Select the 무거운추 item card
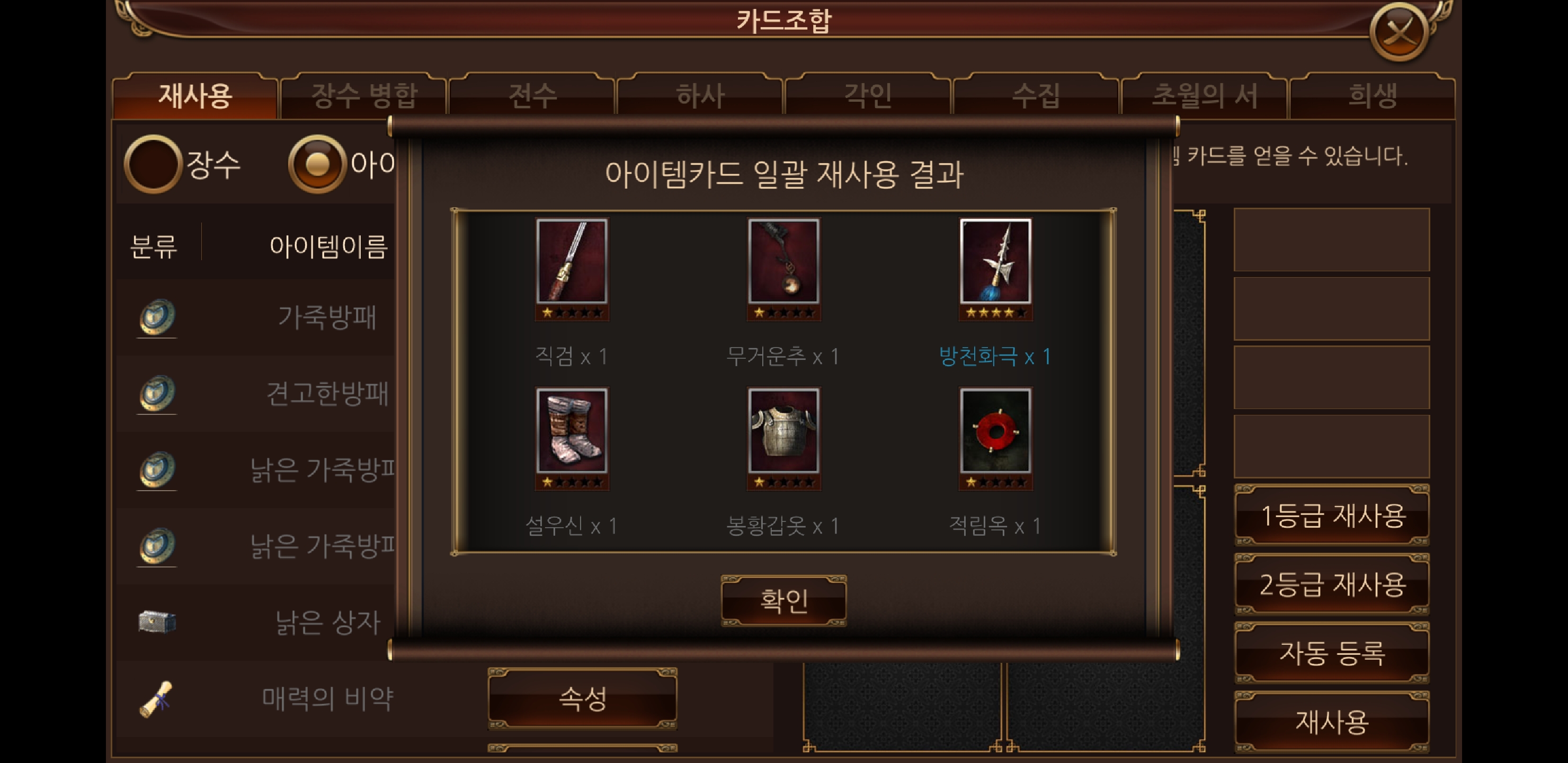This screenshot has width=1568, height=763. (x=783, y=269)
